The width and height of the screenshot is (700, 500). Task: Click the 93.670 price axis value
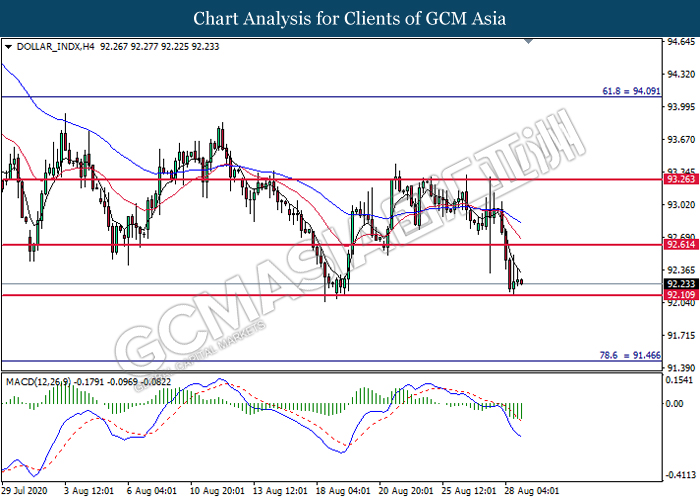(681, 140)
